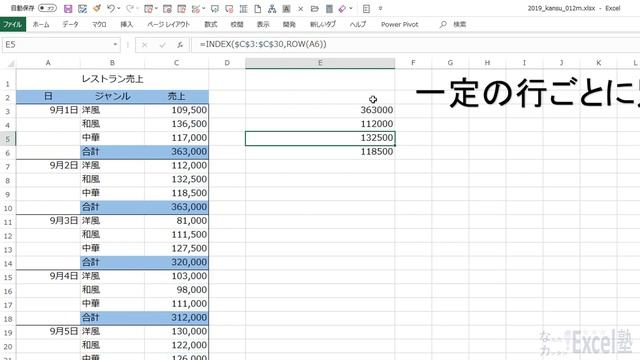Click cell E6 showing 118500
The image size is (640, 360).
click(x=320, y=152)
